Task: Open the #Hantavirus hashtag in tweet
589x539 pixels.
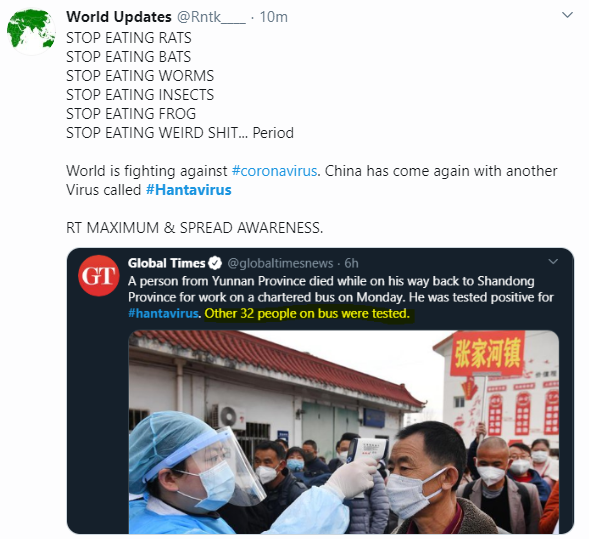Action: pos(189,190)
